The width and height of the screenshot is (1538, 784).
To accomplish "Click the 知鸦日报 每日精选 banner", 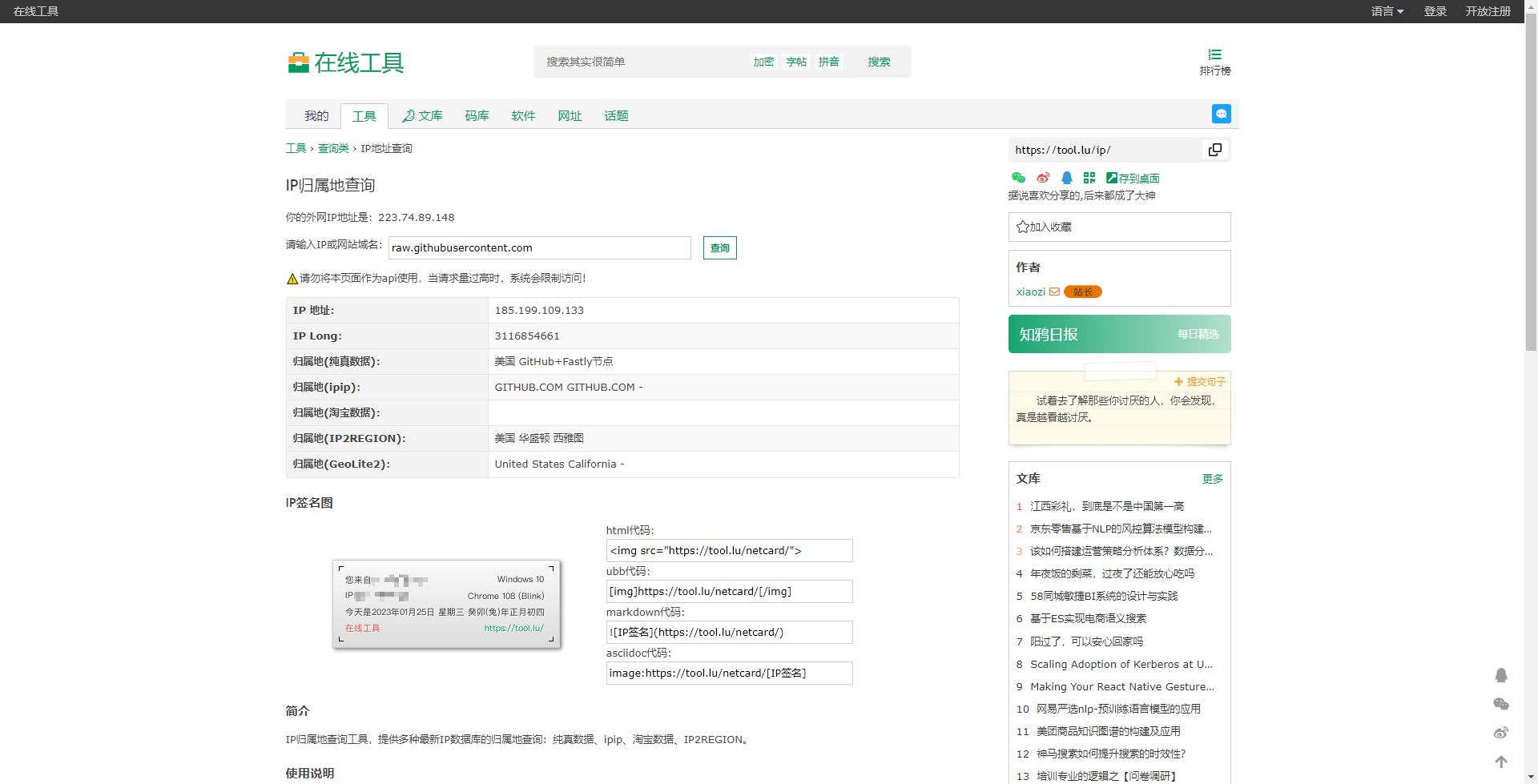I will (x=1119, y=334).
